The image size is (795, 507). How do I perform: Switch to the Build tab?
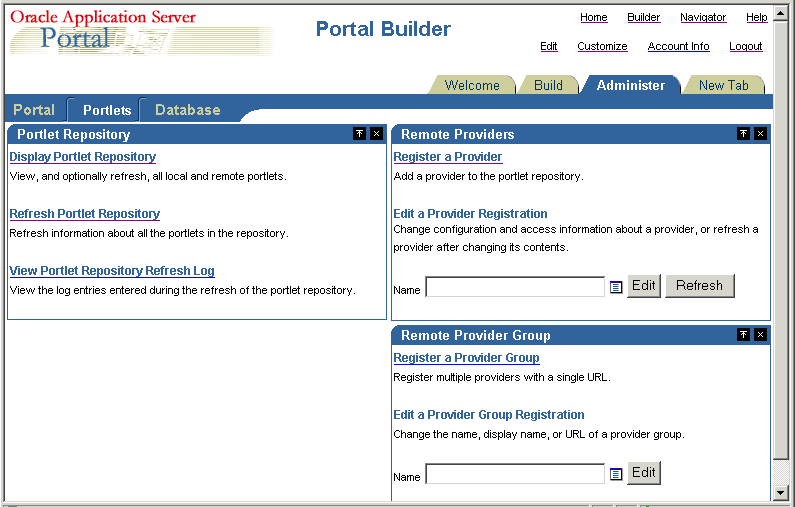[548, 85]
